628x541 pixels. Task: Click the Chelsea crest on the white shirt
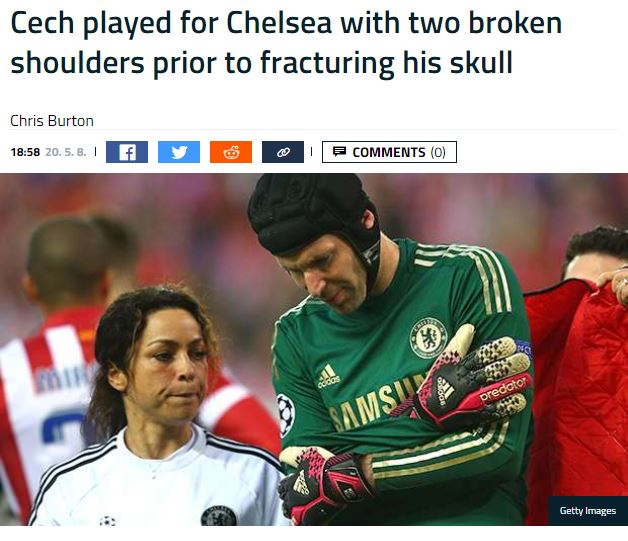(219, 516)
